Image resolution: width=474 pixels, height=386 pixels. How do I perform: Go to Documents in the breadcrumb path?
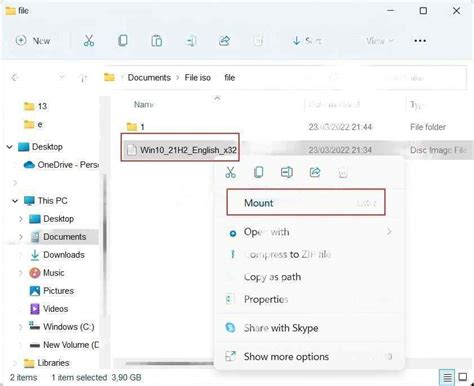[149, 78]
